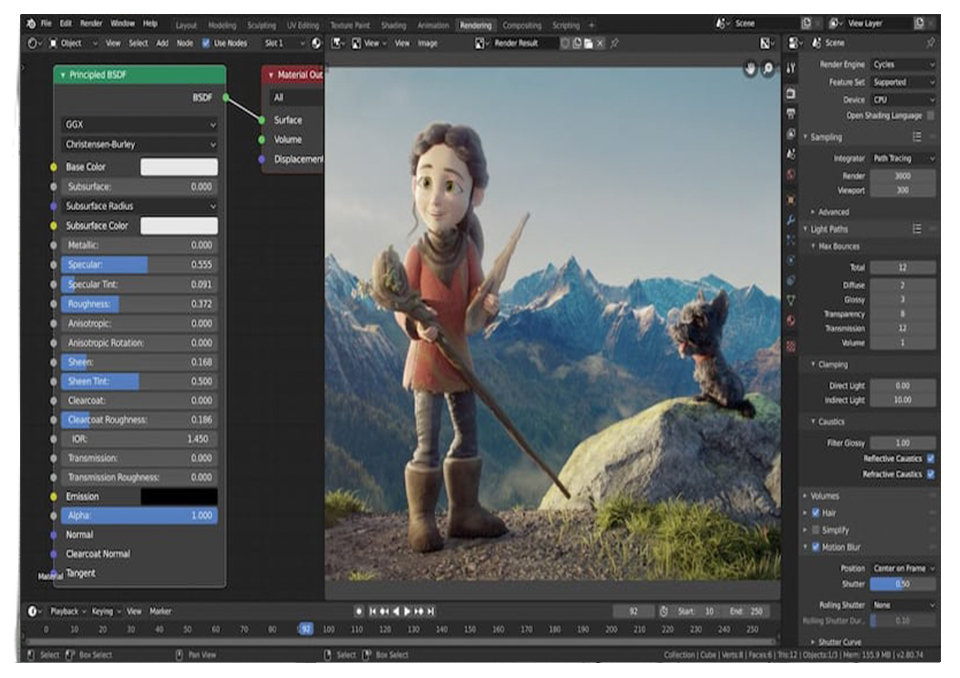
Task: Open the Playback popover in timeline
Action: tap(67, 611)
